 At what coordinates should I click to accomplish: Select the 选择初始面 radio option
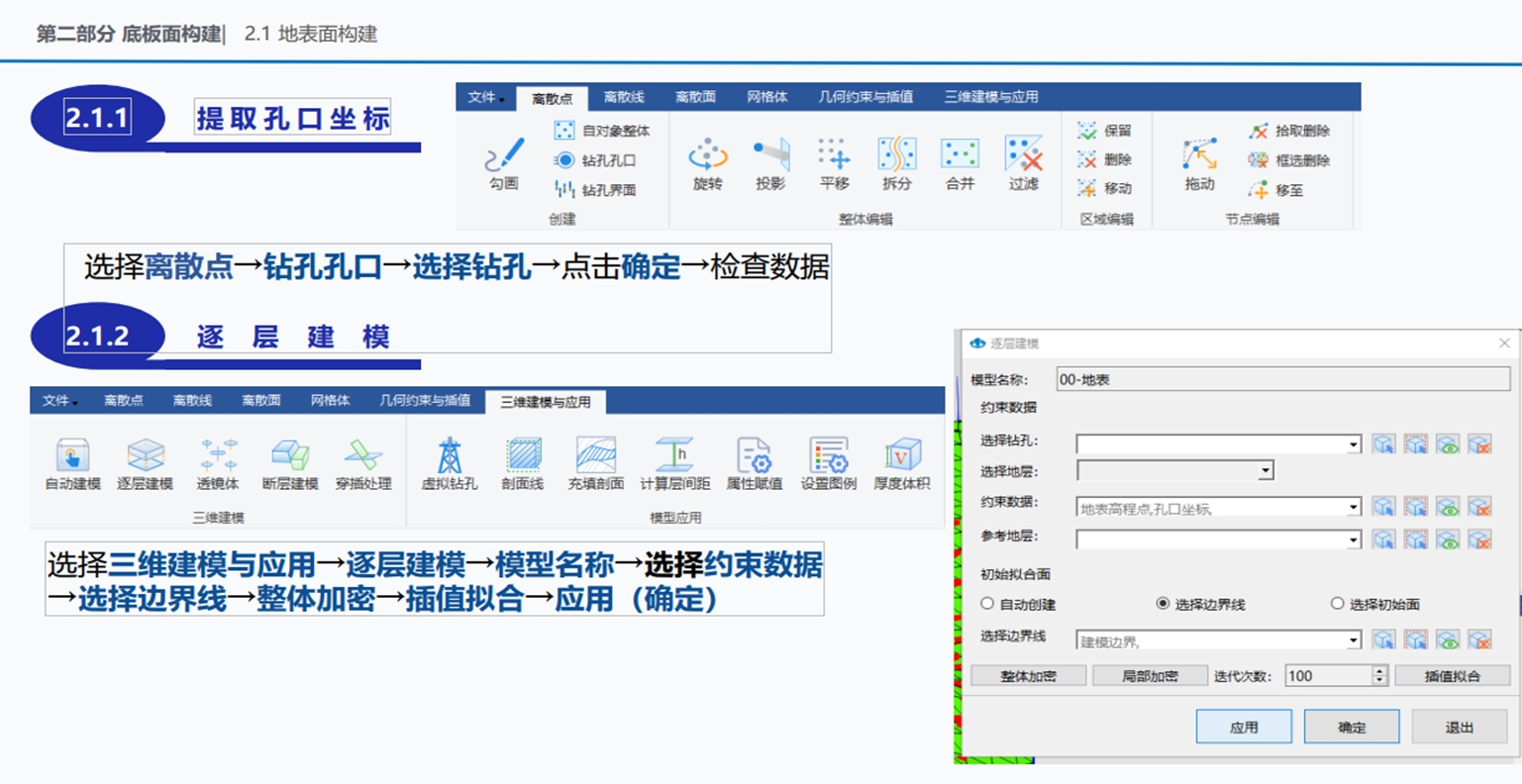tap(1337, 604)
